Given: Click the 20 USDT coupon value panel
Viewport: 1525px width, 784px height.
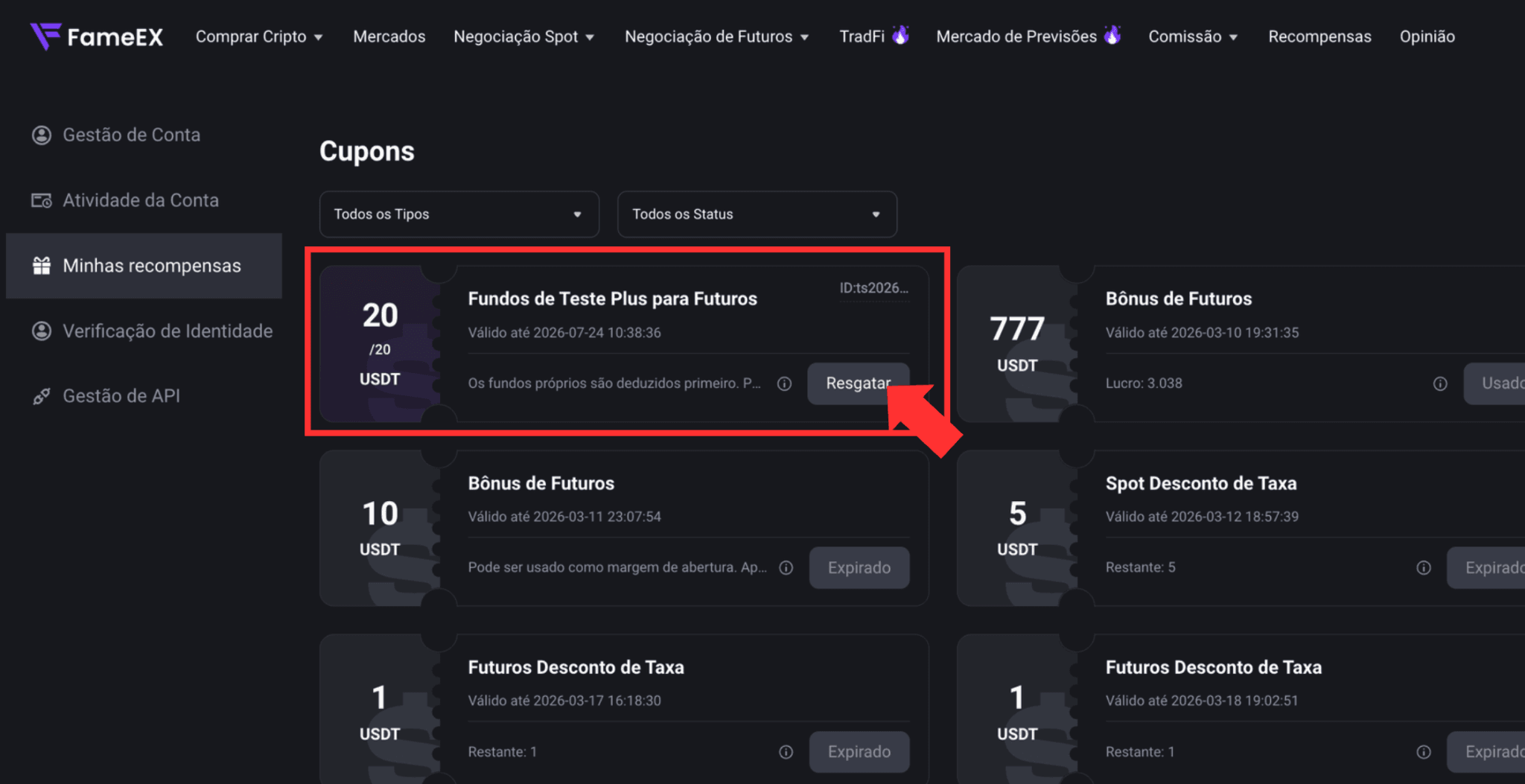Looking at the screenshot, I should pos(380,344).
